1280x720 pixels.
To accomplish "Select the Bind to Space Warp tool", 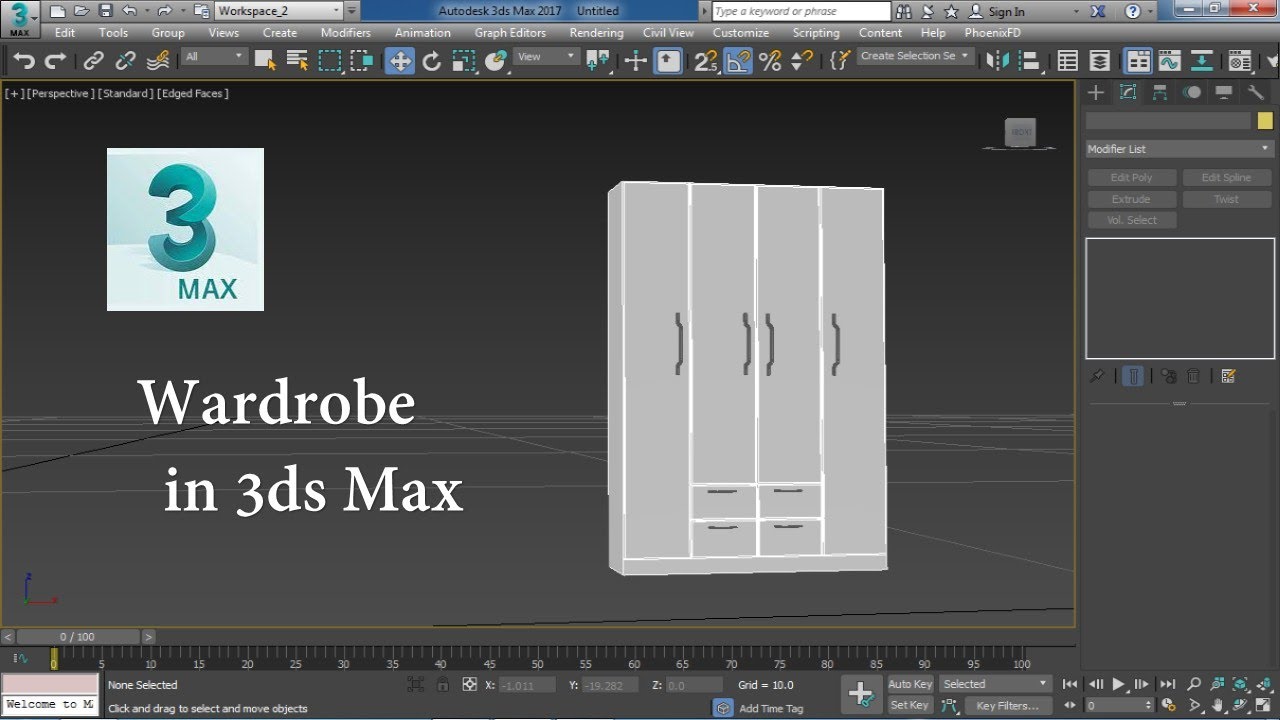I will (x=158, y=61).
